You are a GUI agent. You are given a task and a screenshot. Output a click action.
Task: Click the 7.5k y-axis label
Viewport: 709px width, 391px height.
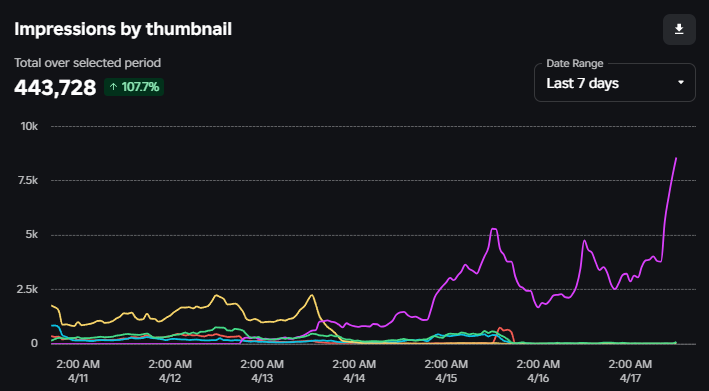click(28, 180)
